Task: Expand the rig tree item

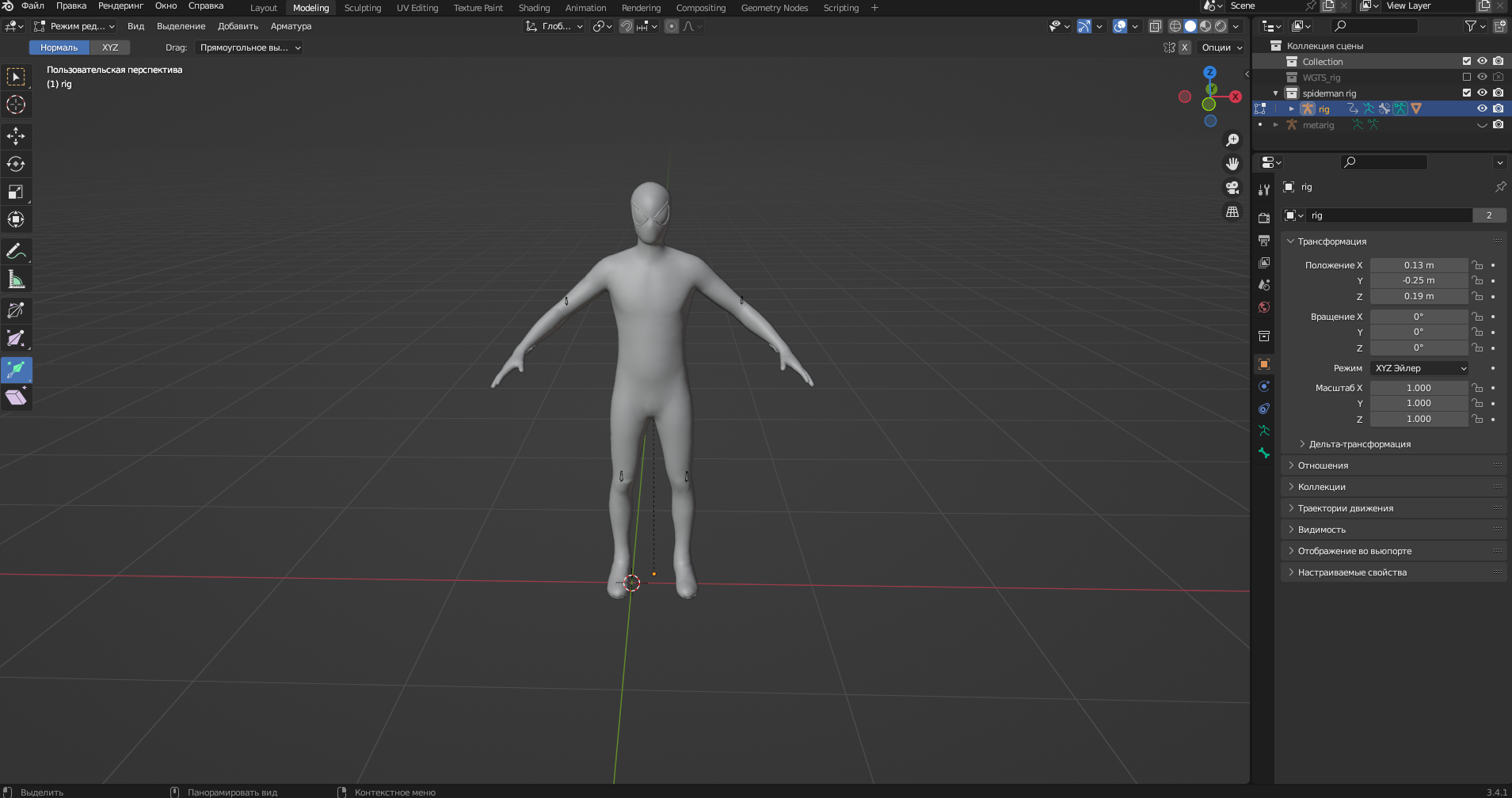Action: tap(1292, 108)
